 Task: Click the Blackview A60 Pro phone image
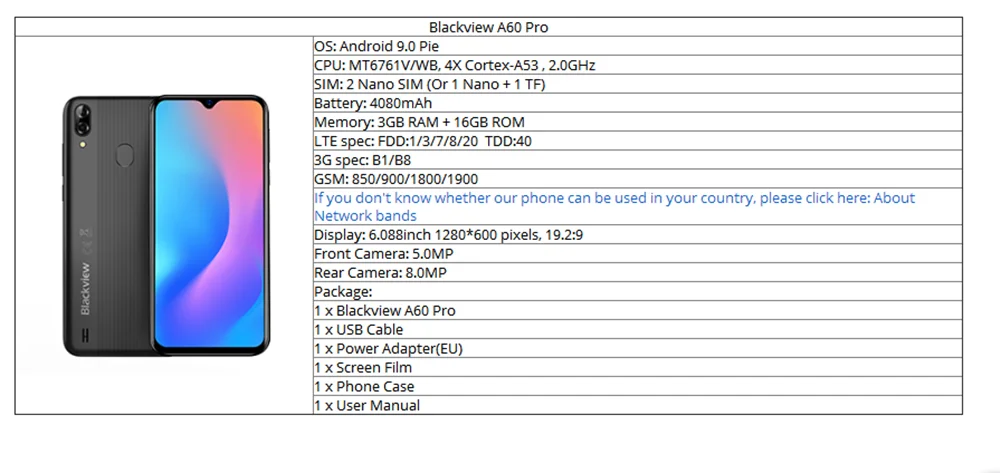[x=166, y=226]
